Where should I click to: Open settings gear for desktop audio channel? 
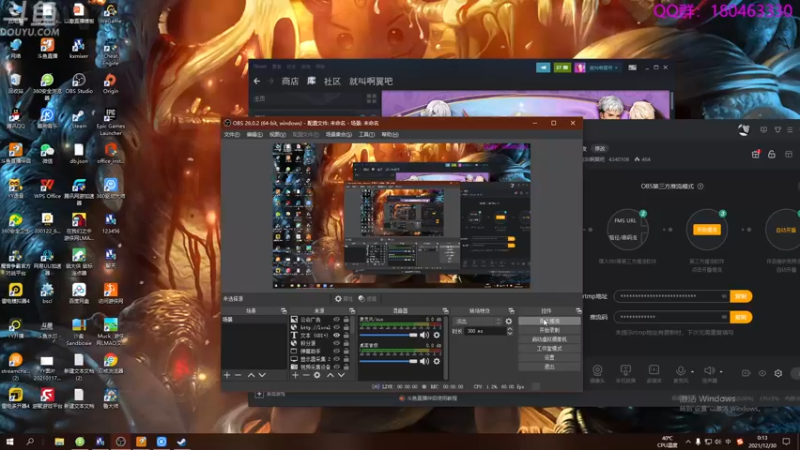pos(437,361)
